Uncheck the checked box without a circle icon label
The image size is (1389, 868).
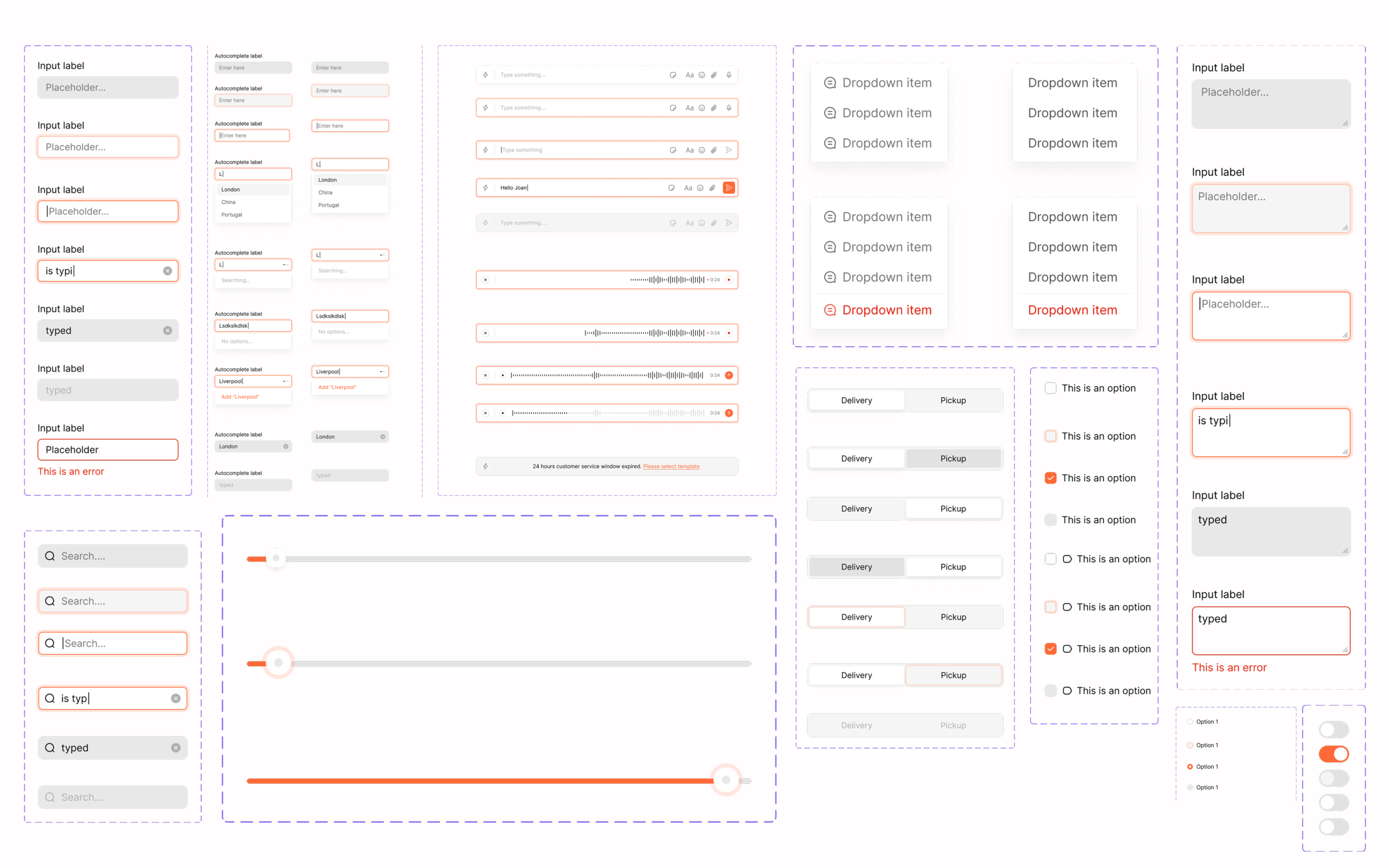click(1050, 477)
